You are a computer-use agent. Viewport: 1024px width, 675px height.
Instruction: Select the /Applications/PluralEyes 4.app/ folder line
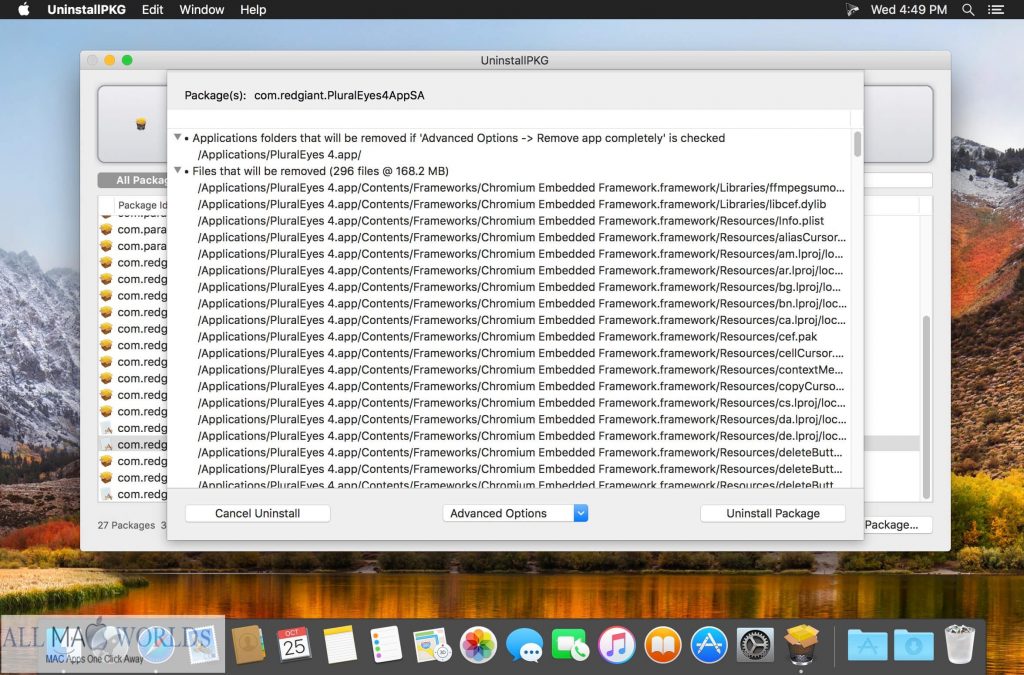(279, 155)
